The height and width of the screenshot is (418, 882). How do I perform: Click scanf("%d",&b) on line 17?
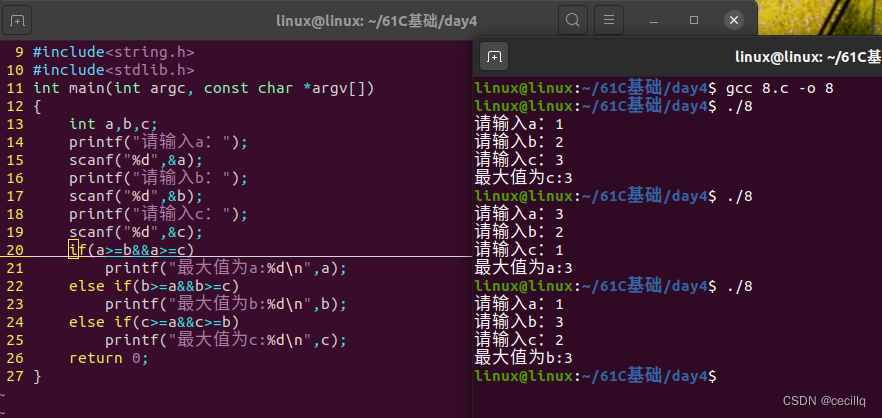[x=136, y=196]
